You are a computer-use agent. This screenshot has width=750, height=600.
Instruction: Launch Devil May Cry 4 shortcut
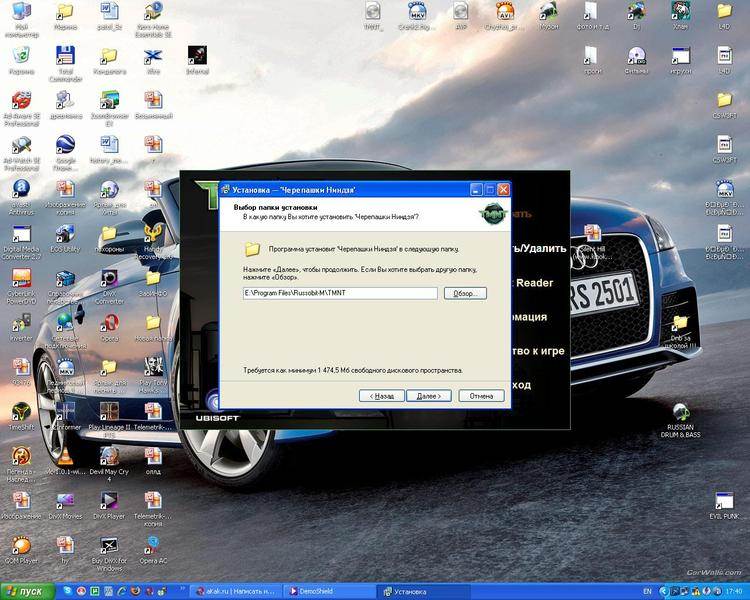pos(110,463)
